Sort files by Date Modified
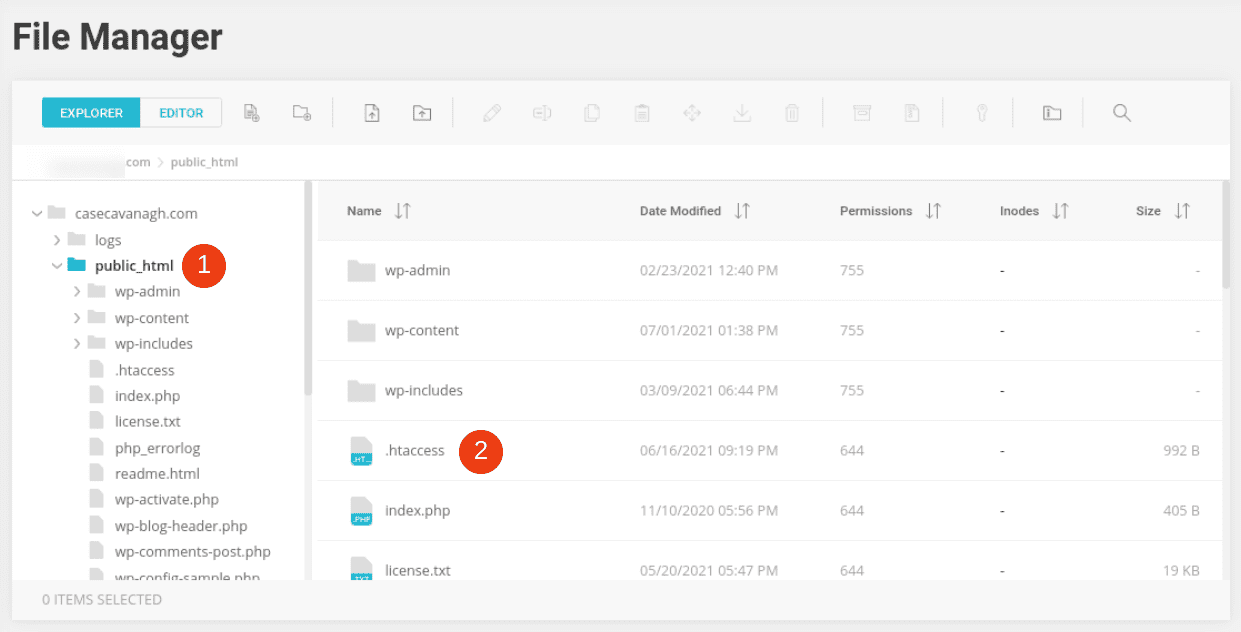This screenshot has width=1241, height=632. [680, 211]
